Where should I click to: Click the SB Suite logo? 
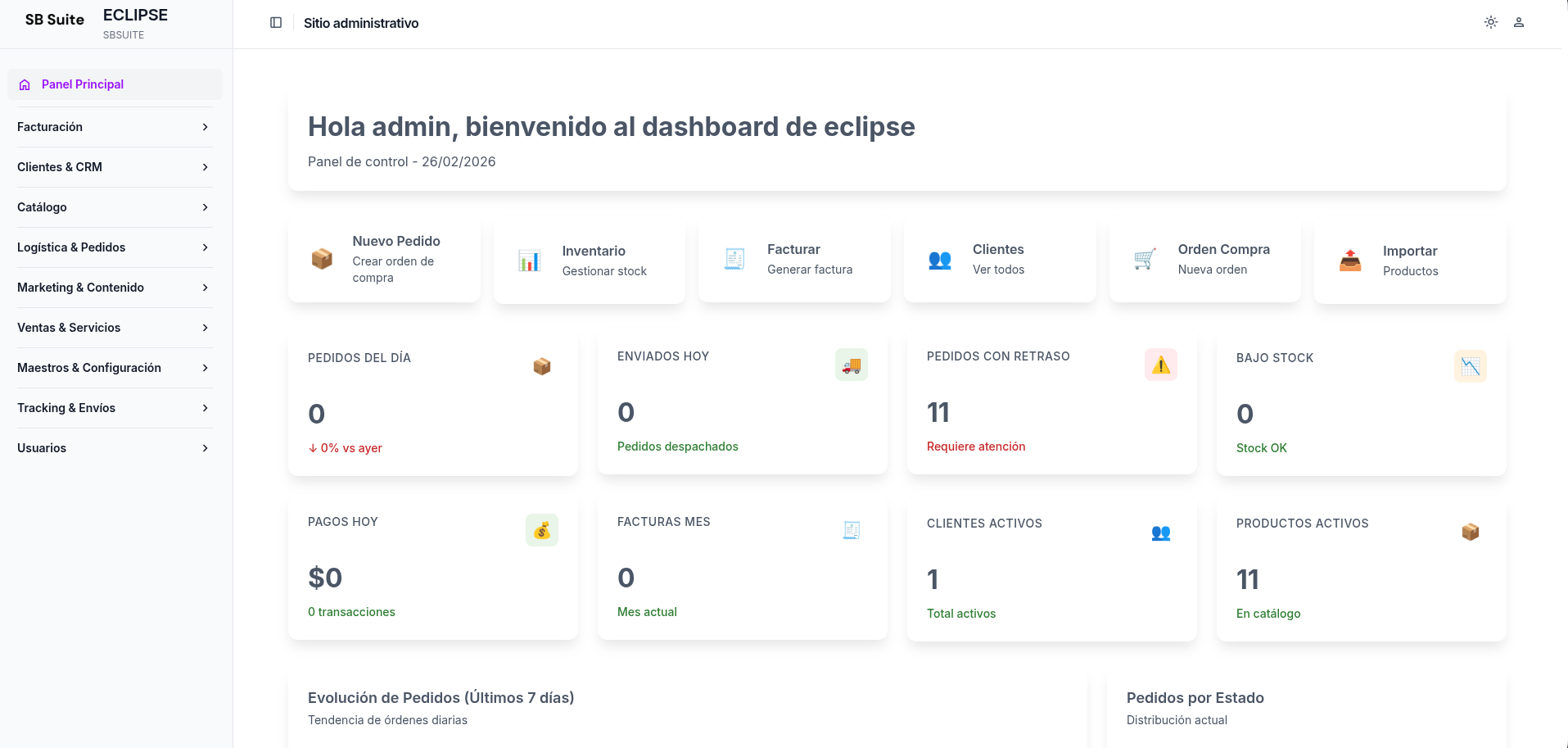pyautogui.click(x=54, y=19)
